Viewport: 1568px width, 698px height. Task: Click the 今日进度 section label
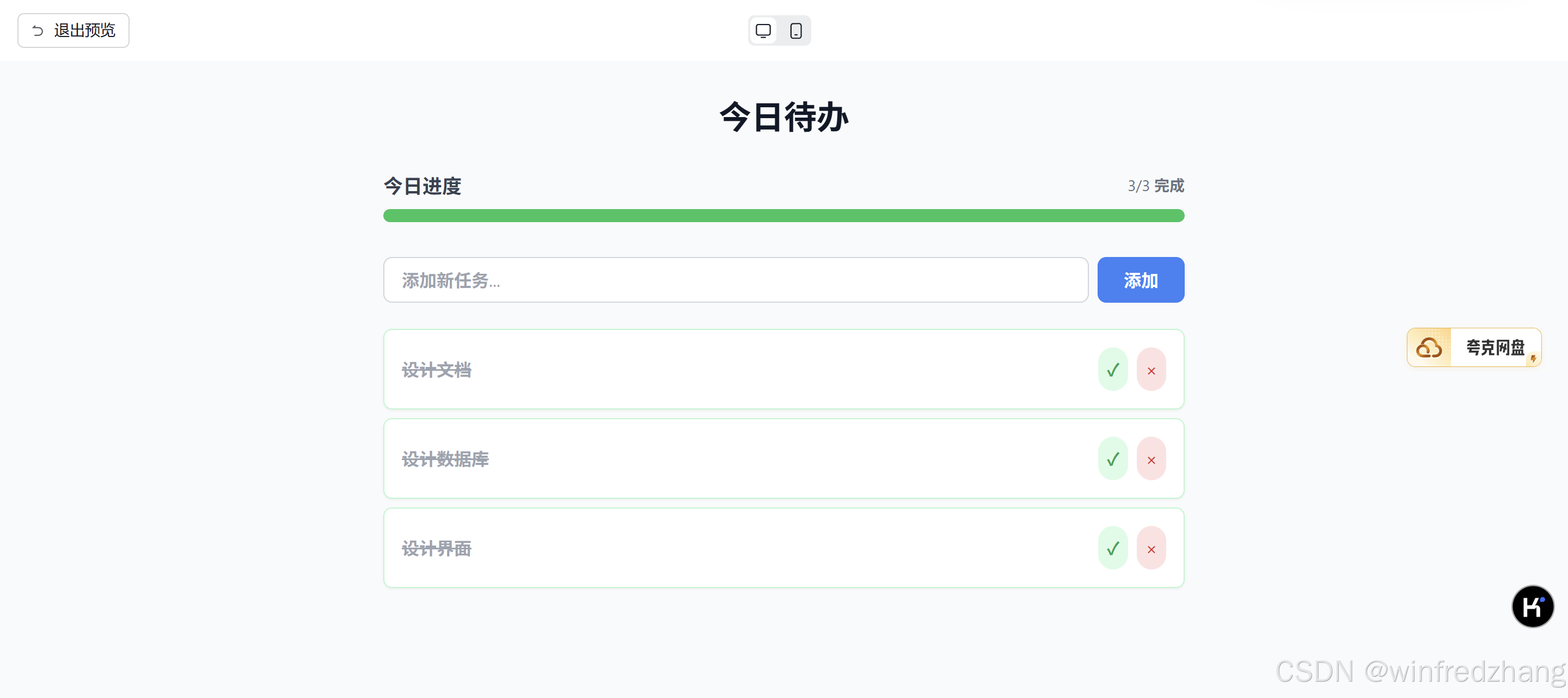(422, 186)
